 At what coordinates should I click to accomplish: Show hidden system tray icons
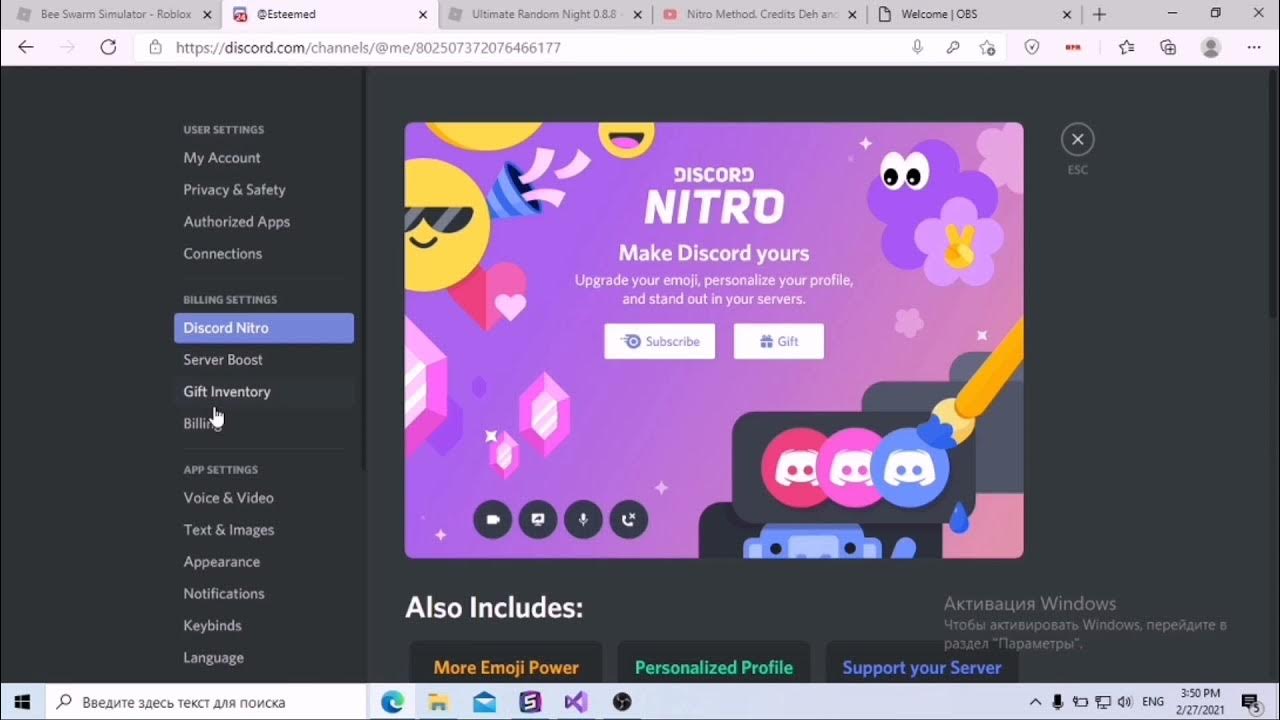coord(1035,702)
